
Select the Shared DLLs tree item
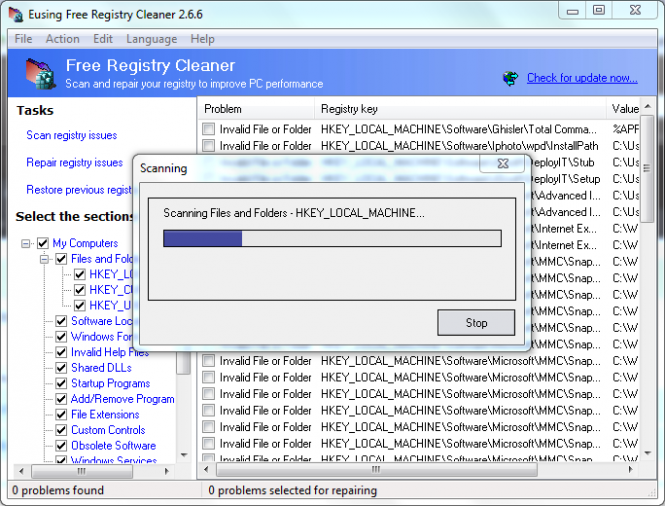(x=101, y=368)
